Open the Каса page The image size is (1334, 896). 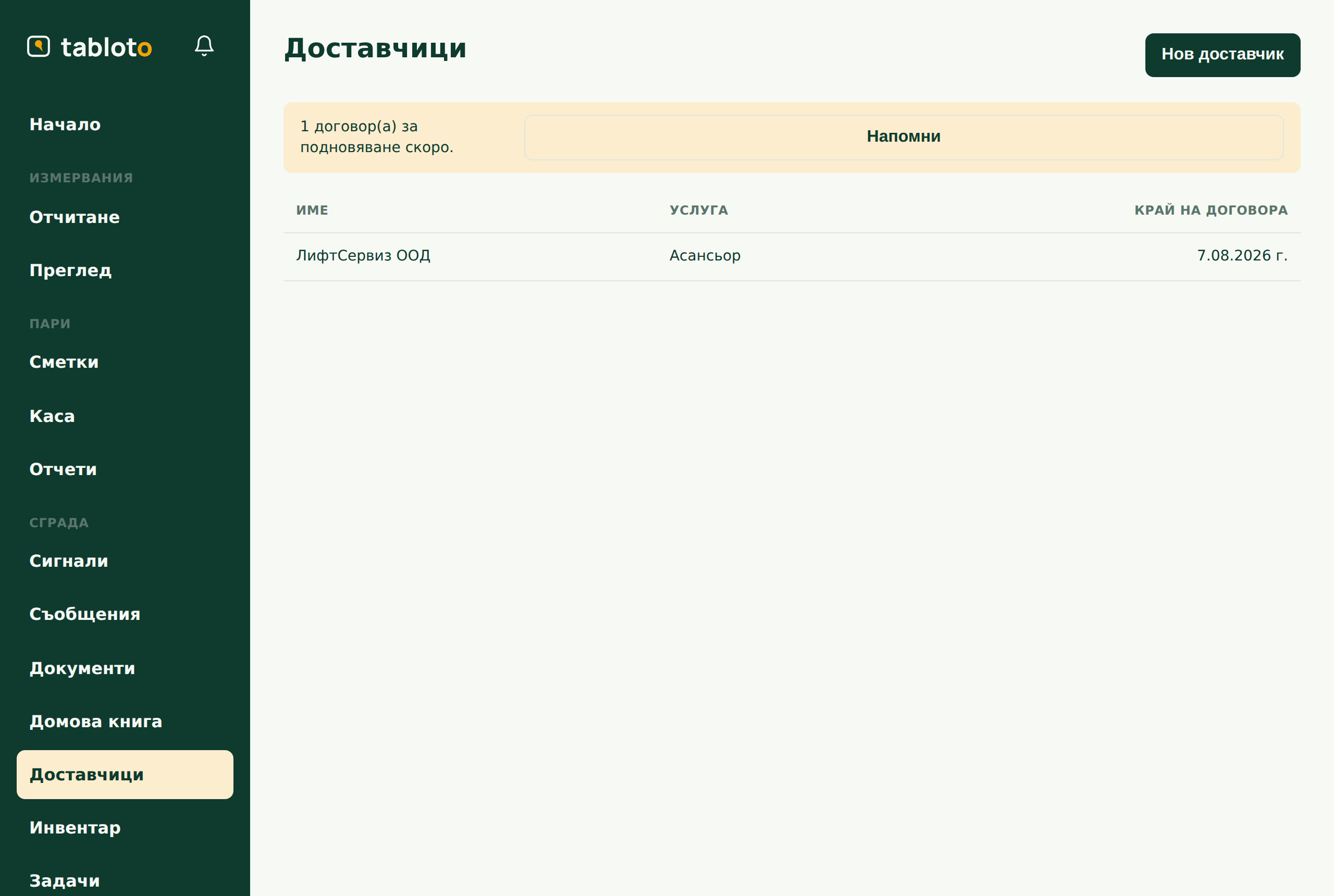tap(125, 416)
